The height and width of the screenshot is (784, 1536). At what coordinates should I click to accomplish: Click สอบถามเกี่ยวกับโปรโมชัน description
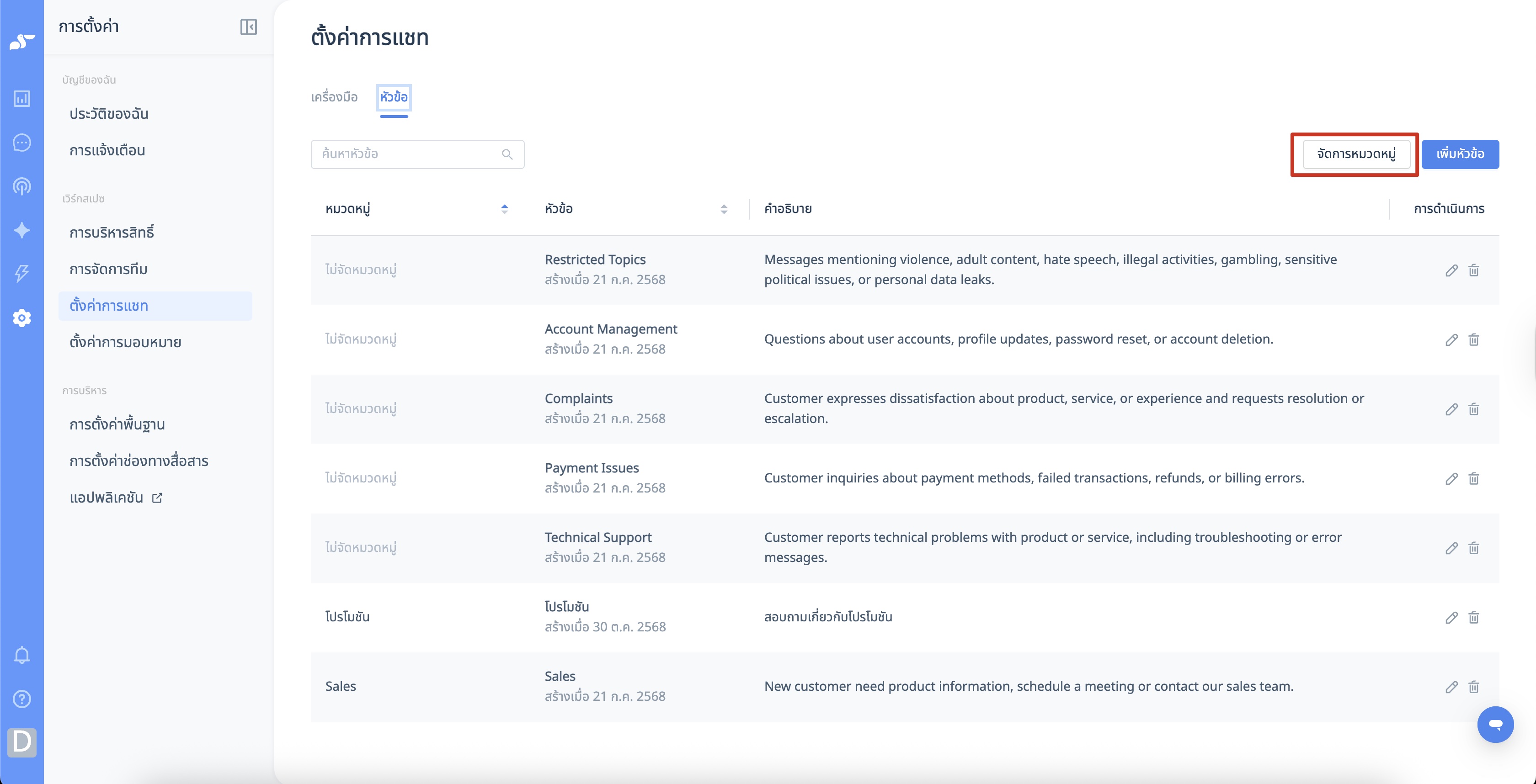[x=828, y=617]
